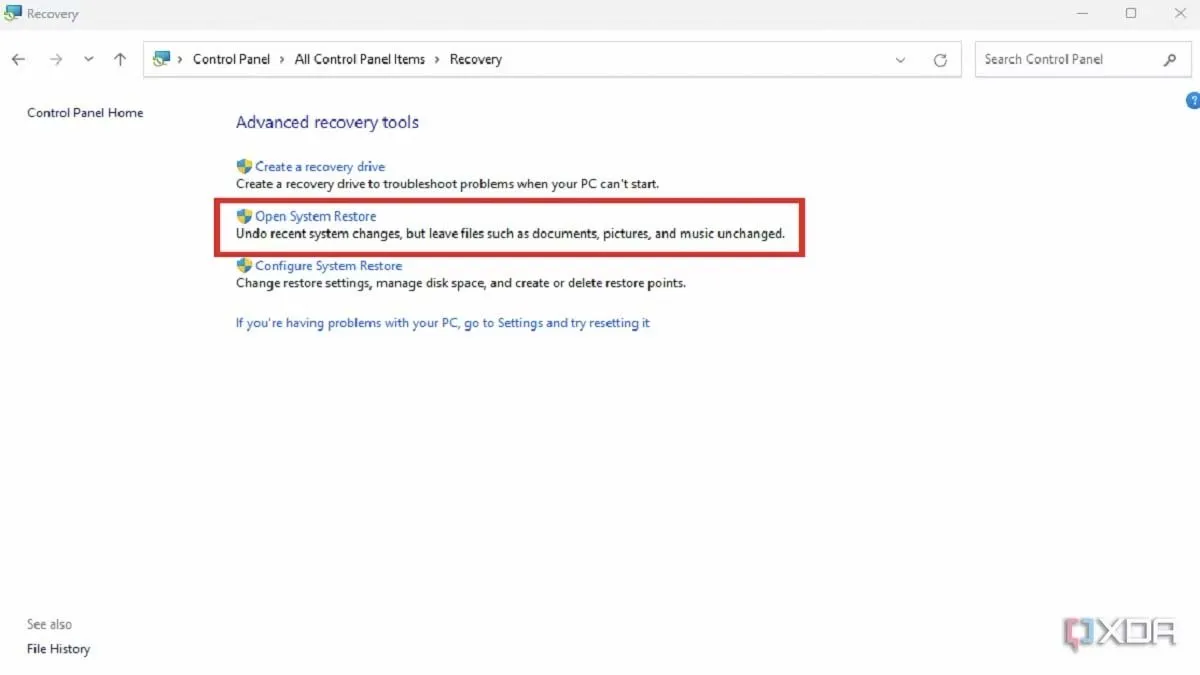Click shield icon beside Create a recovery drive
Viewport: 1200px width, 675px height.
tap(244, 167)
